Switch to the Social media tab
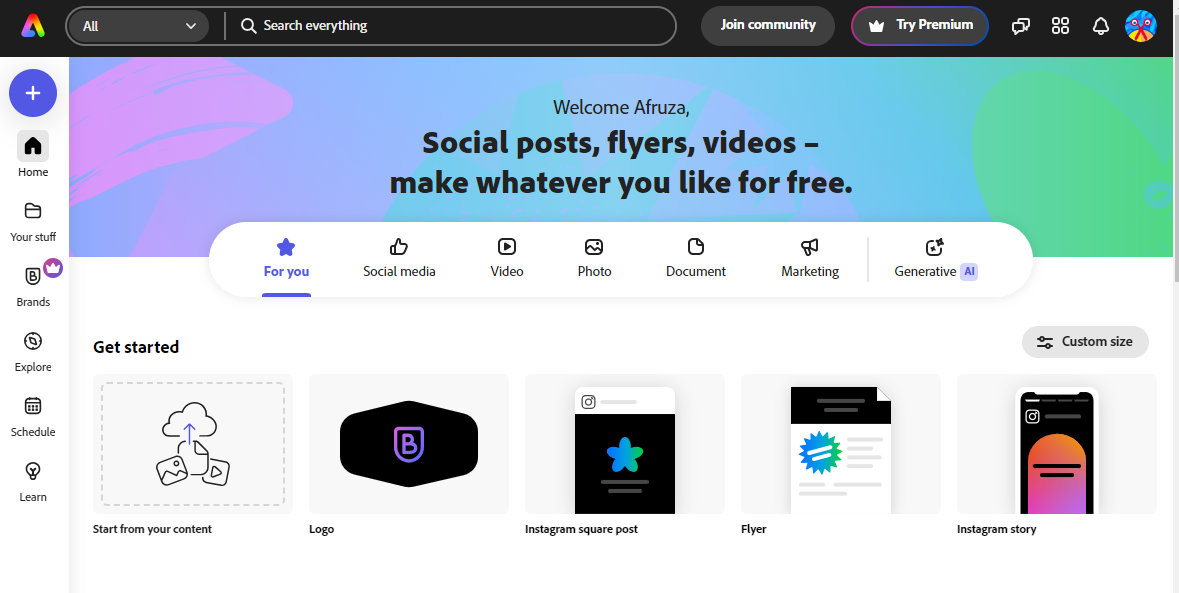This screenshot has height=593, width=1179. (x=399, y=258)
